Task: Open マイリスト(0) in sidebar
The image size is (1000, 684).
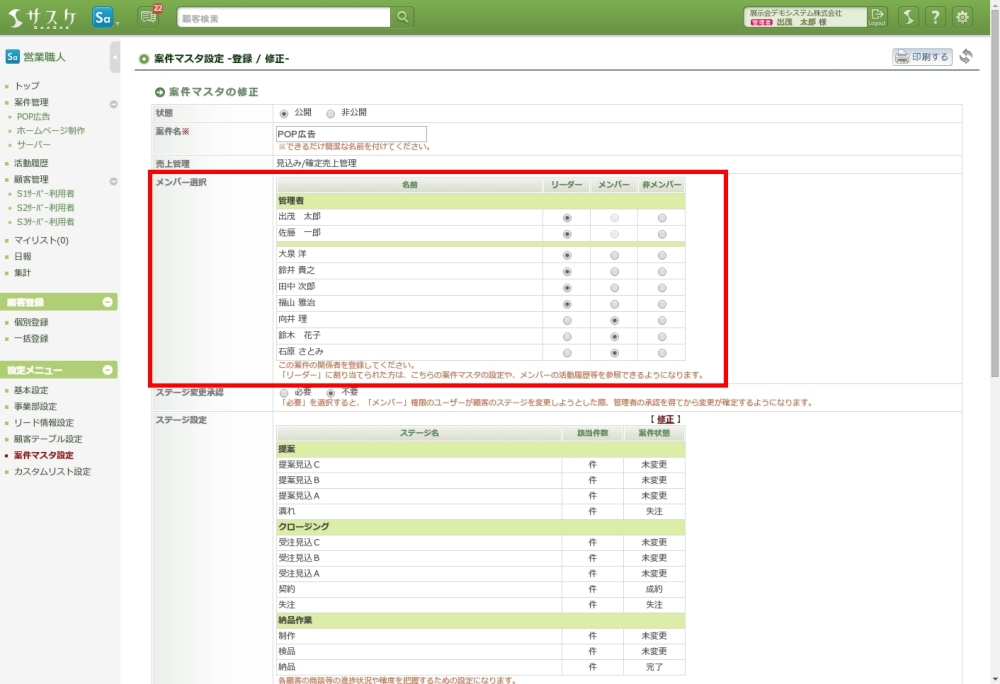Action: [41, 240]
